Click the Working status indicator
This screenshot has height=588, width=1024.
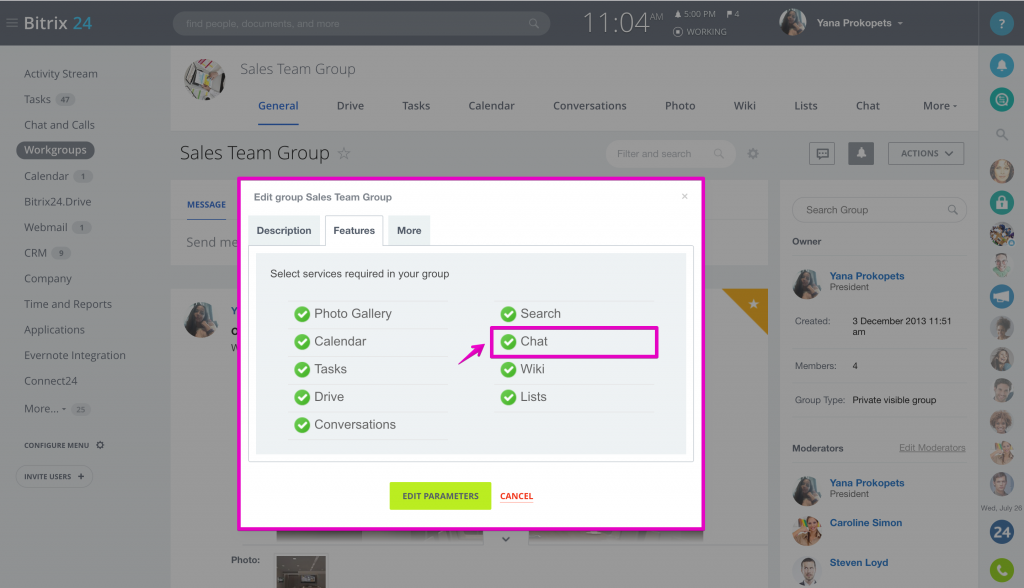tap(700, 31)
